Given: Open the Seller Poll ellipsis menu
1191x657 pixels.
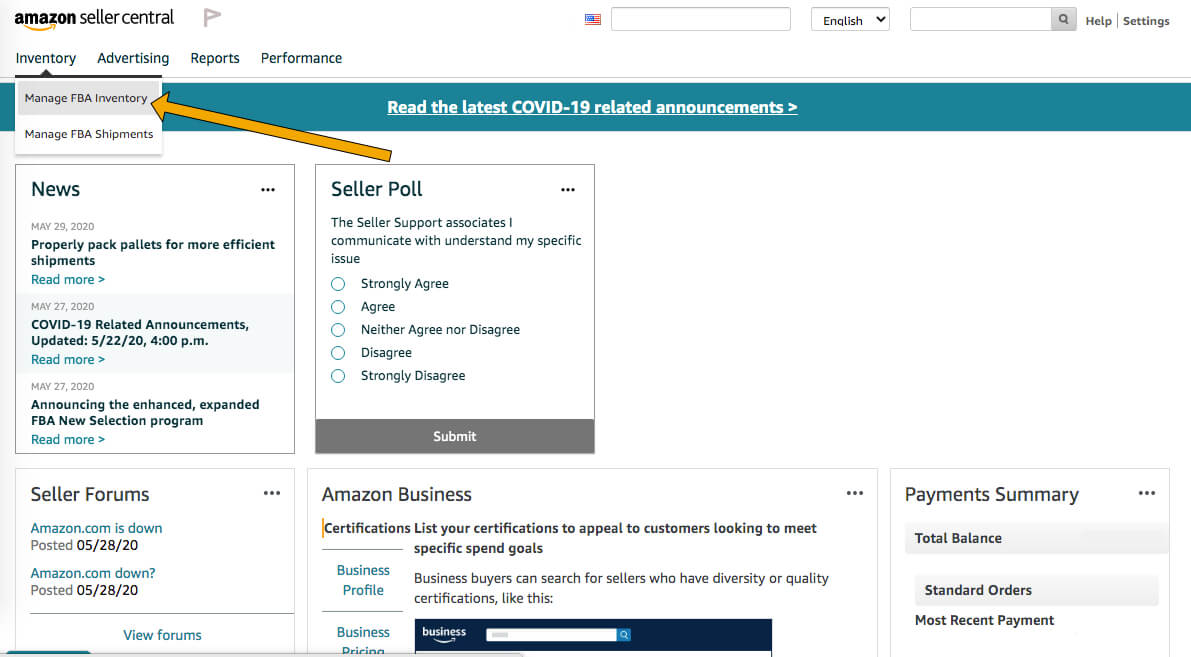Looking at the screenshot, I should pyautogui.click(x=567, y=188).
